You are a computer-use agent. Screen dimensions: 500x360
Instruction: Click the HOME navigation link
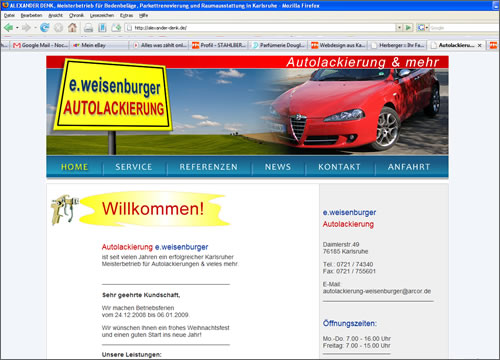point(75,167)
